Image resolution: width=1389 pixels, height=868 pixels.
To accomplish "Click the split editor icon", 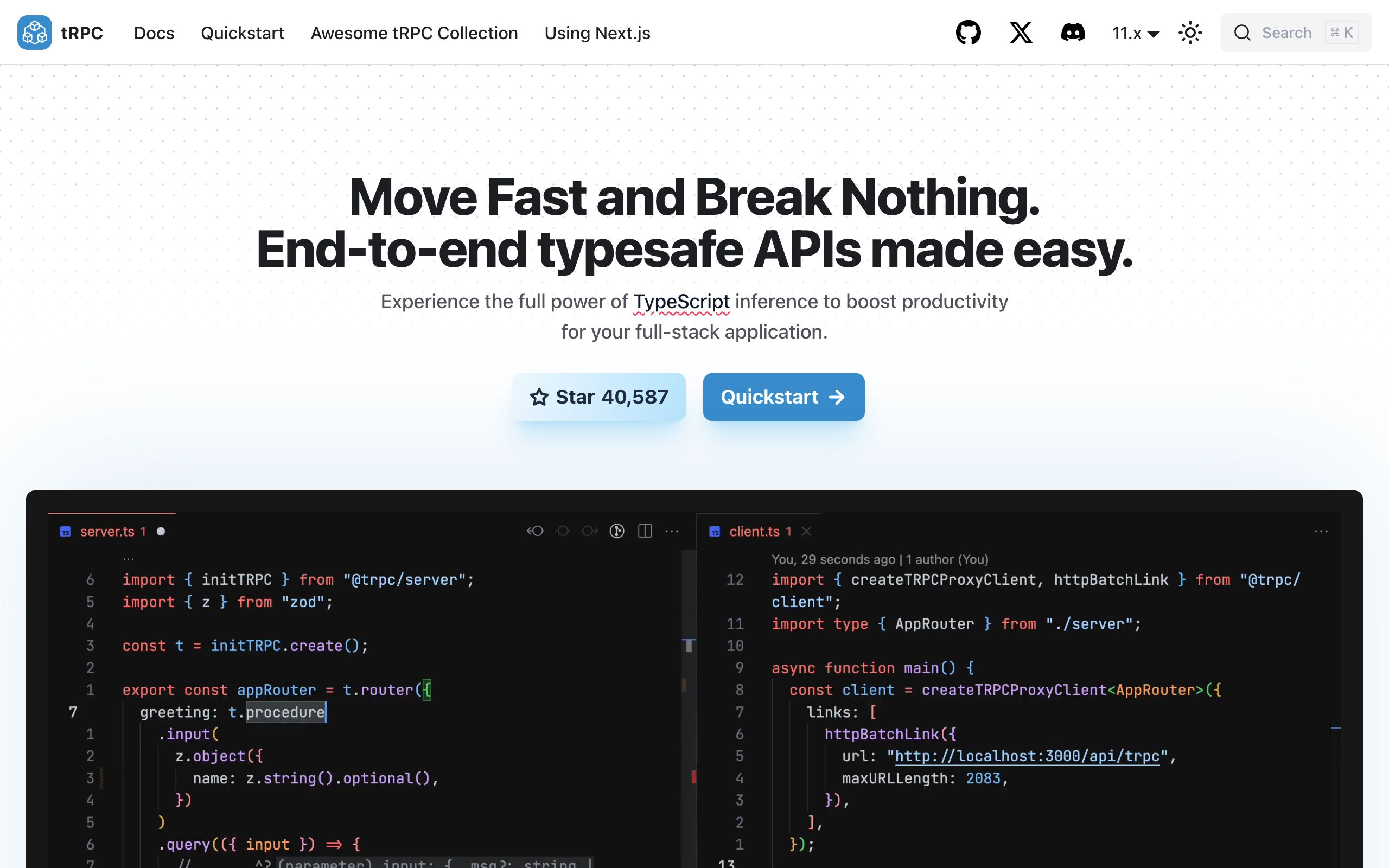I will click(645, 531).
